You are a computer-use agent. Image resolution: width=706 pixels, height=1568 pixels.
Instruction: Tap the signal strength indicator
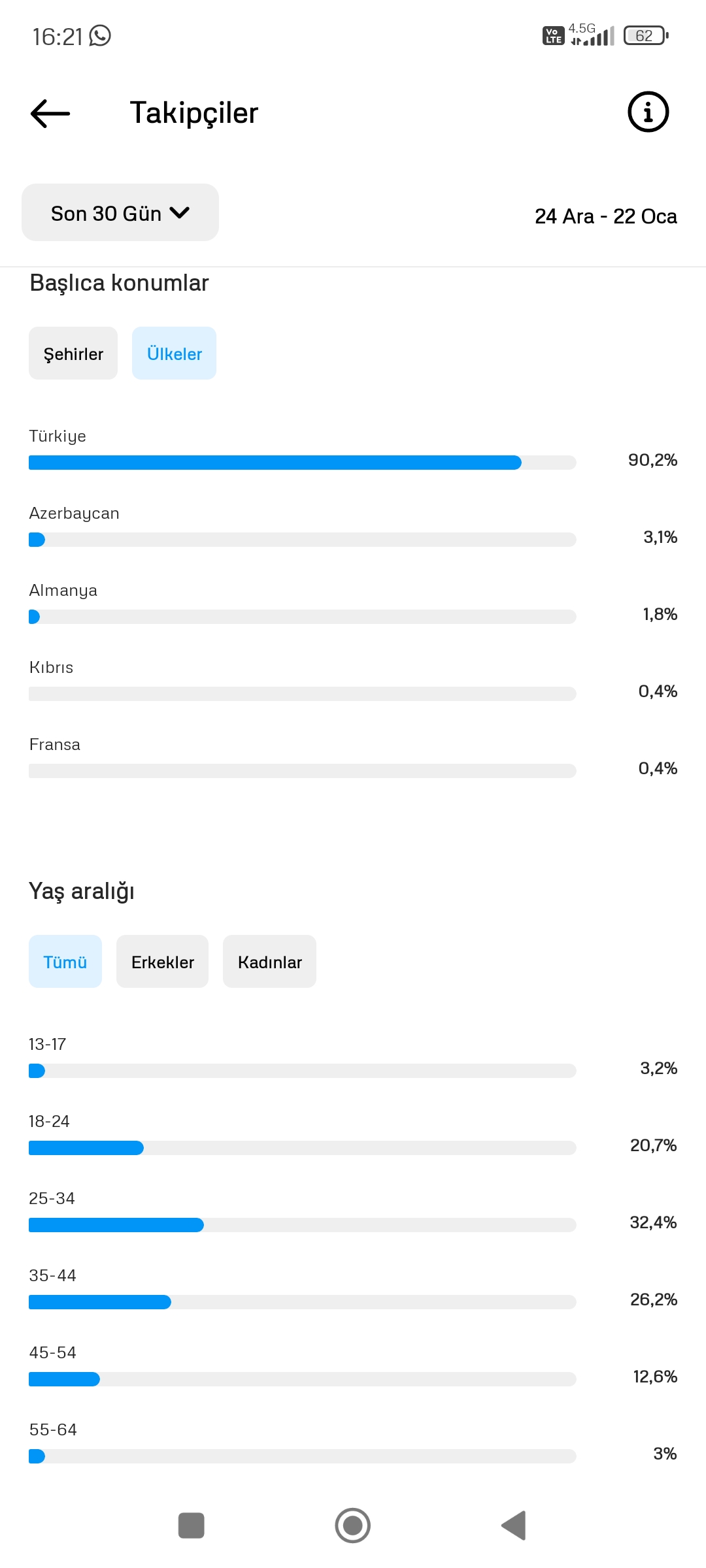point(592,35)
